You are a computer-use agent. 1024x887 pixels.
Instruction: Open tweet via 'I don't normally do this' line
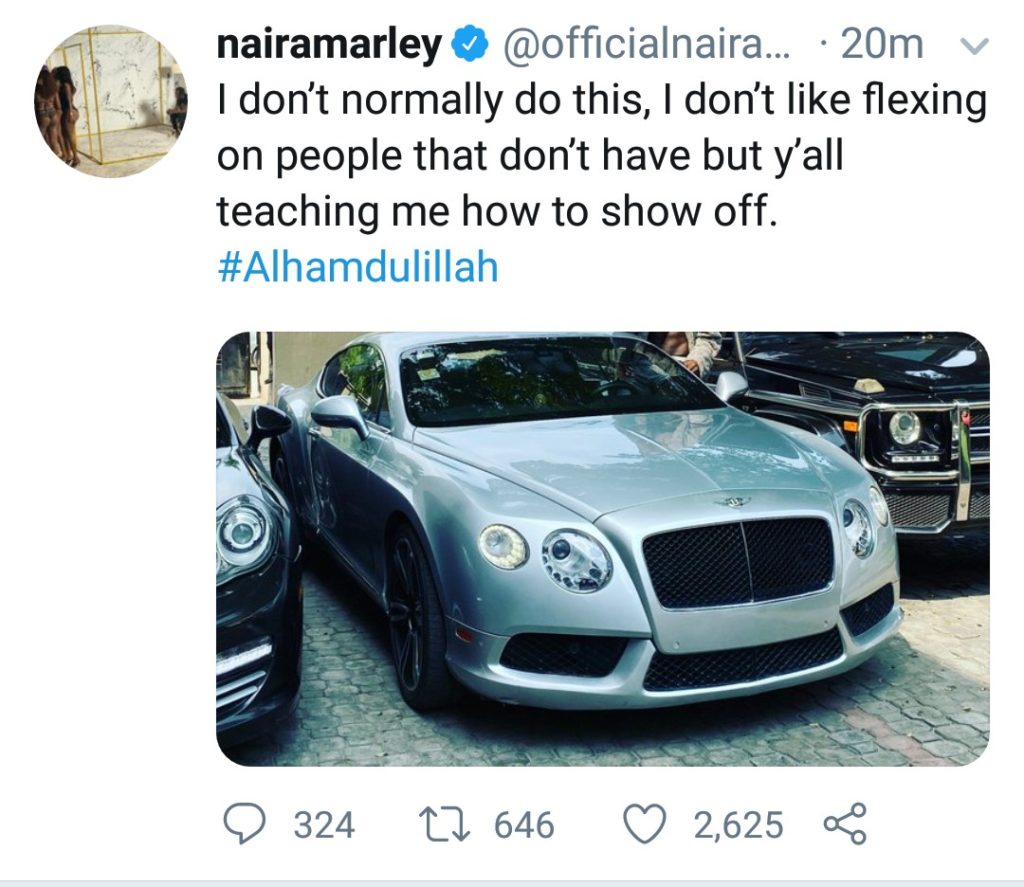[x=601, y=101]
